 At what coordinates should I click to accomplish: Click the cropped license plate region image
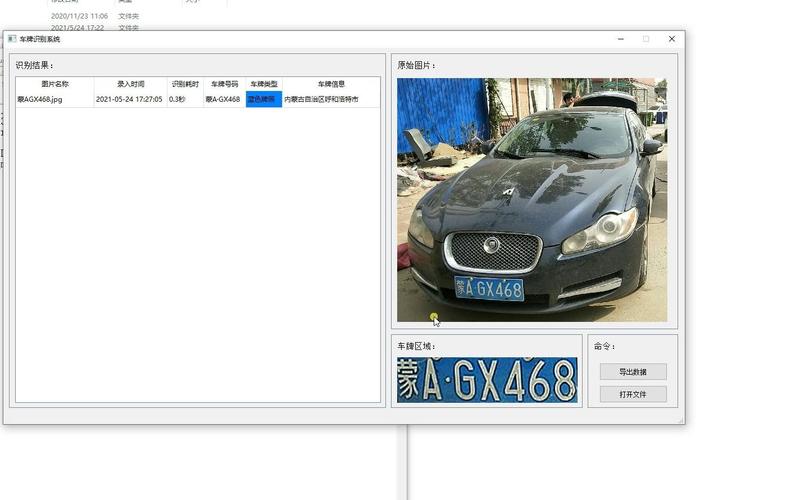tap(487, 380)
